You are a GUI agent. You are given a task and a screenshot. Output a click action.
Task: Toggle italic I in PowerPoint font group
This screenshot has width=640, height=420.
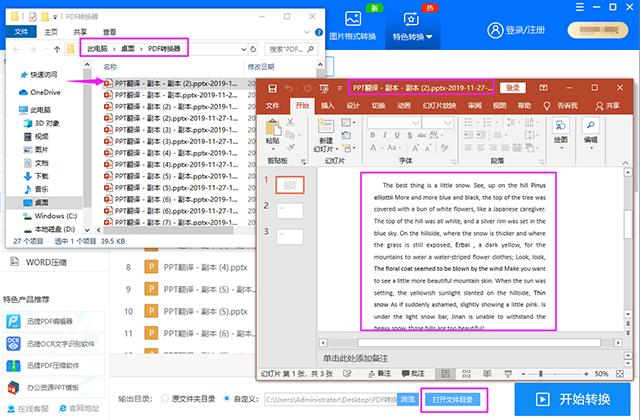pyautogui.click(x=384, y=135)
